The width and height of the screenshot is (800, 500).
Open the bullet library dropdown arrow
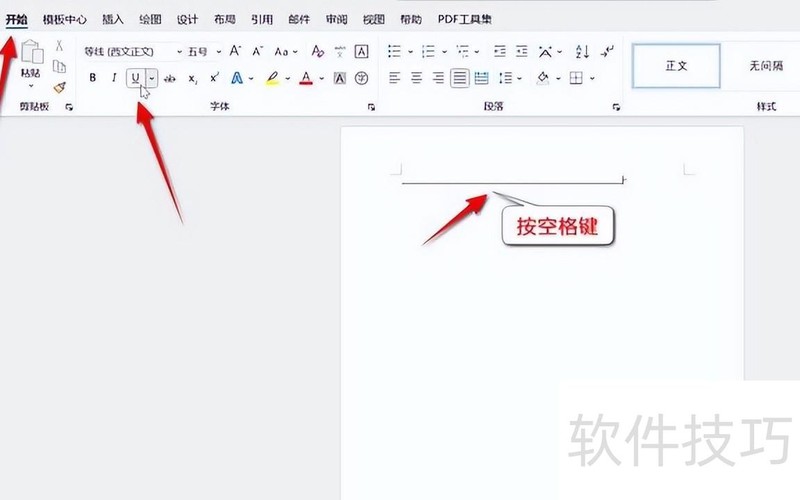point(410,52)
